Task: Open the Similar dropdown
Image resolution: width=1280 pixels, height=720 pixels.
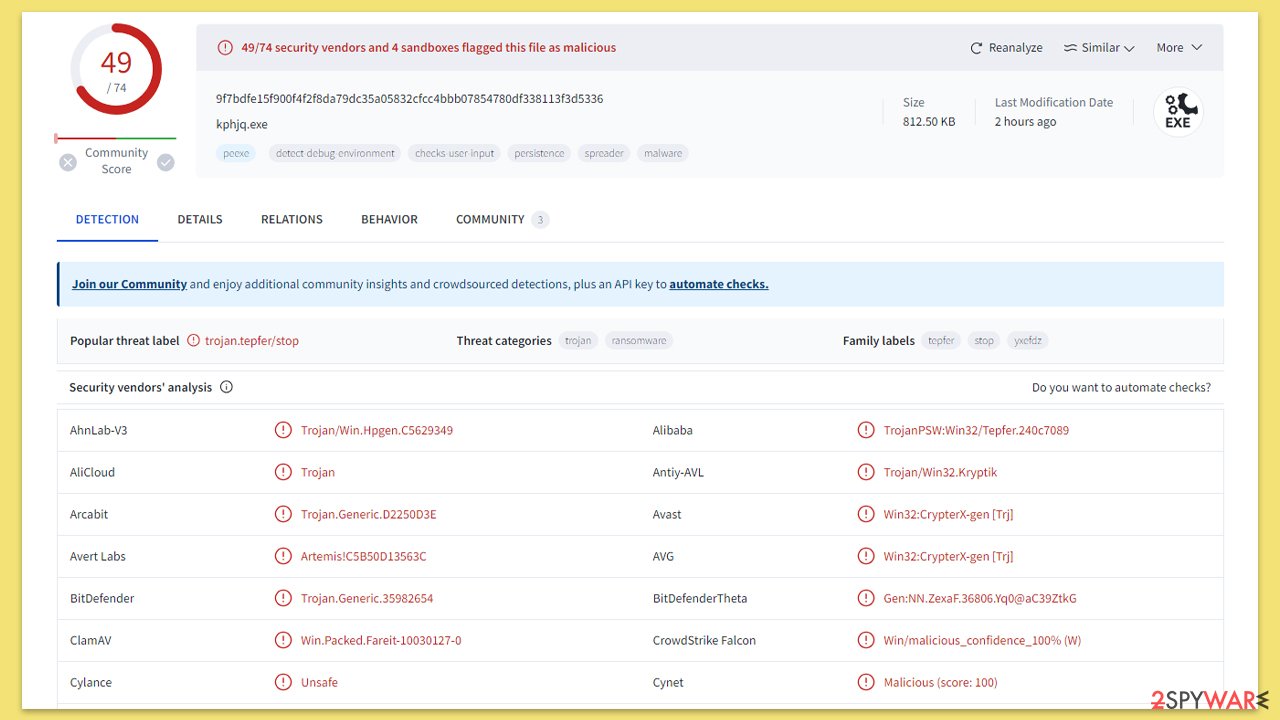Action: (x=1099, y=47)
